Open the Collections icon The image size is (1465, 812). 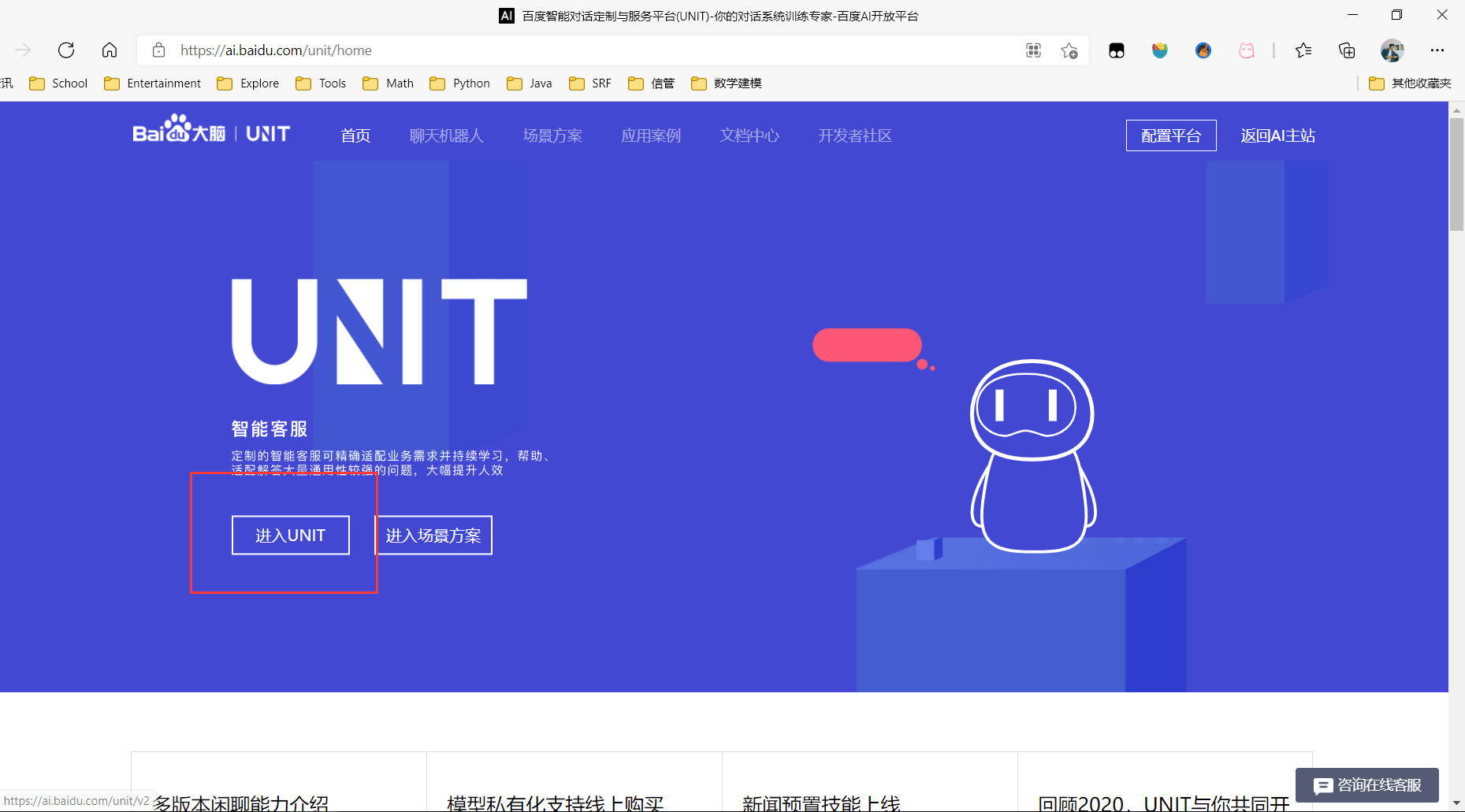click(1347, 50)
